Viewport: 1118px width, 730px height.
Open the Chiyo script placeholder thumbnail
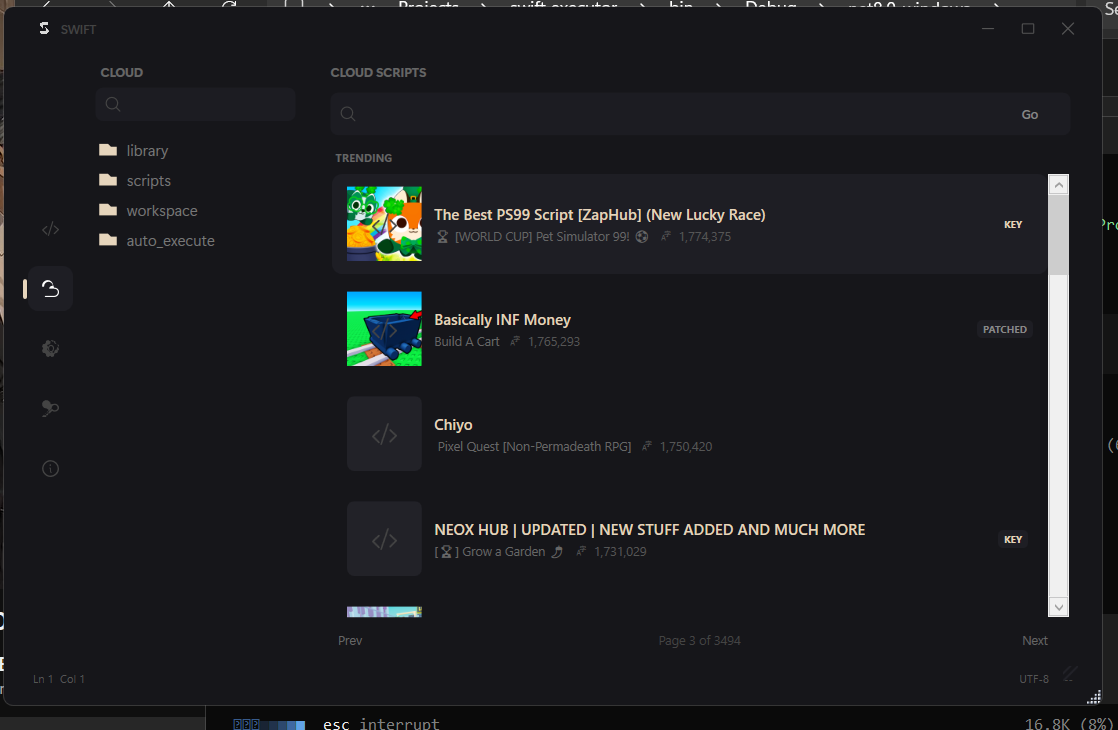pos(384,433)
